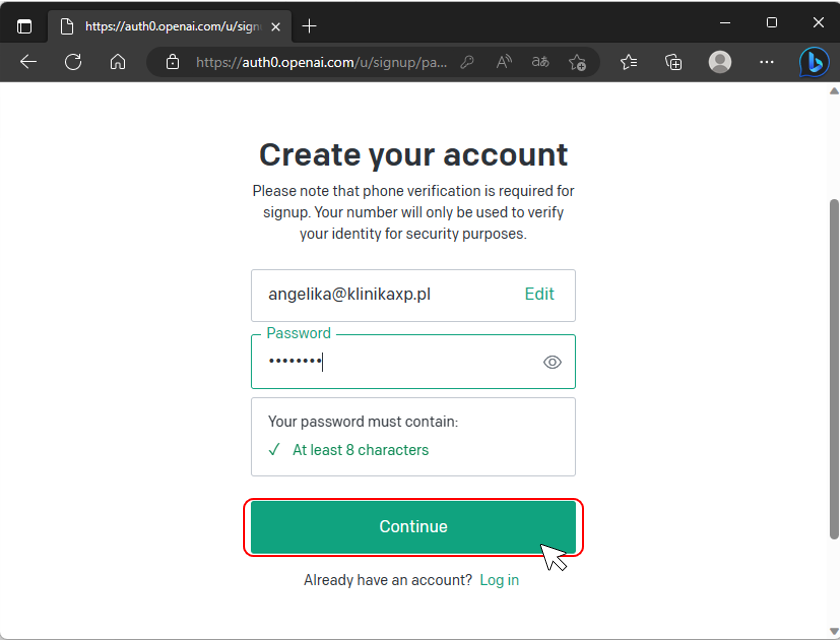Toggle the vertical tabs panel

point(25,26)
